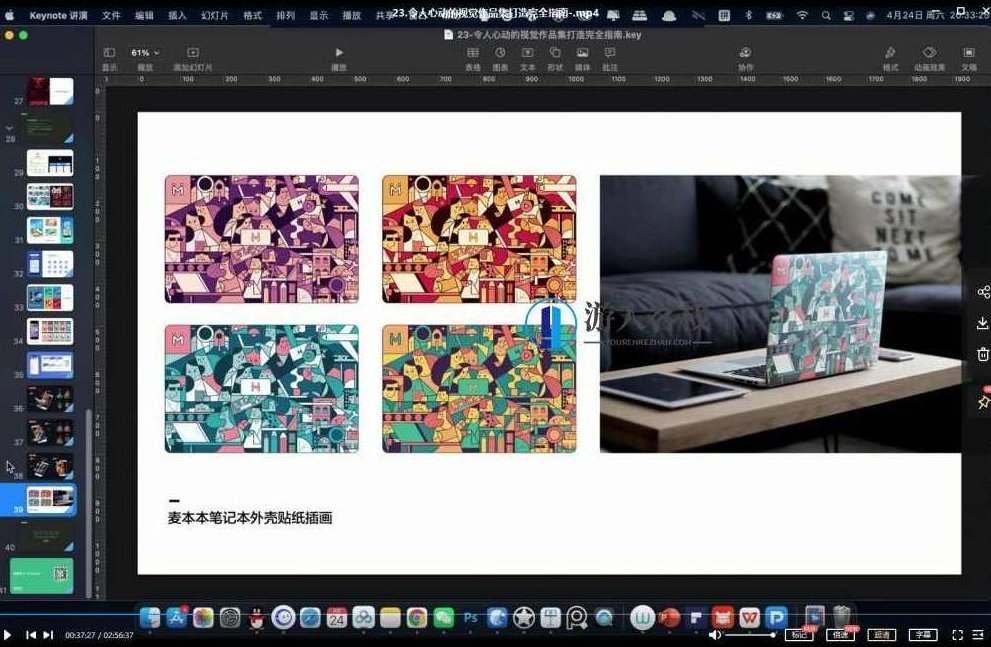The image size is (991, 647).
Task: Insert a text box with the 文本 icon
Action: [x=527, y=53]
